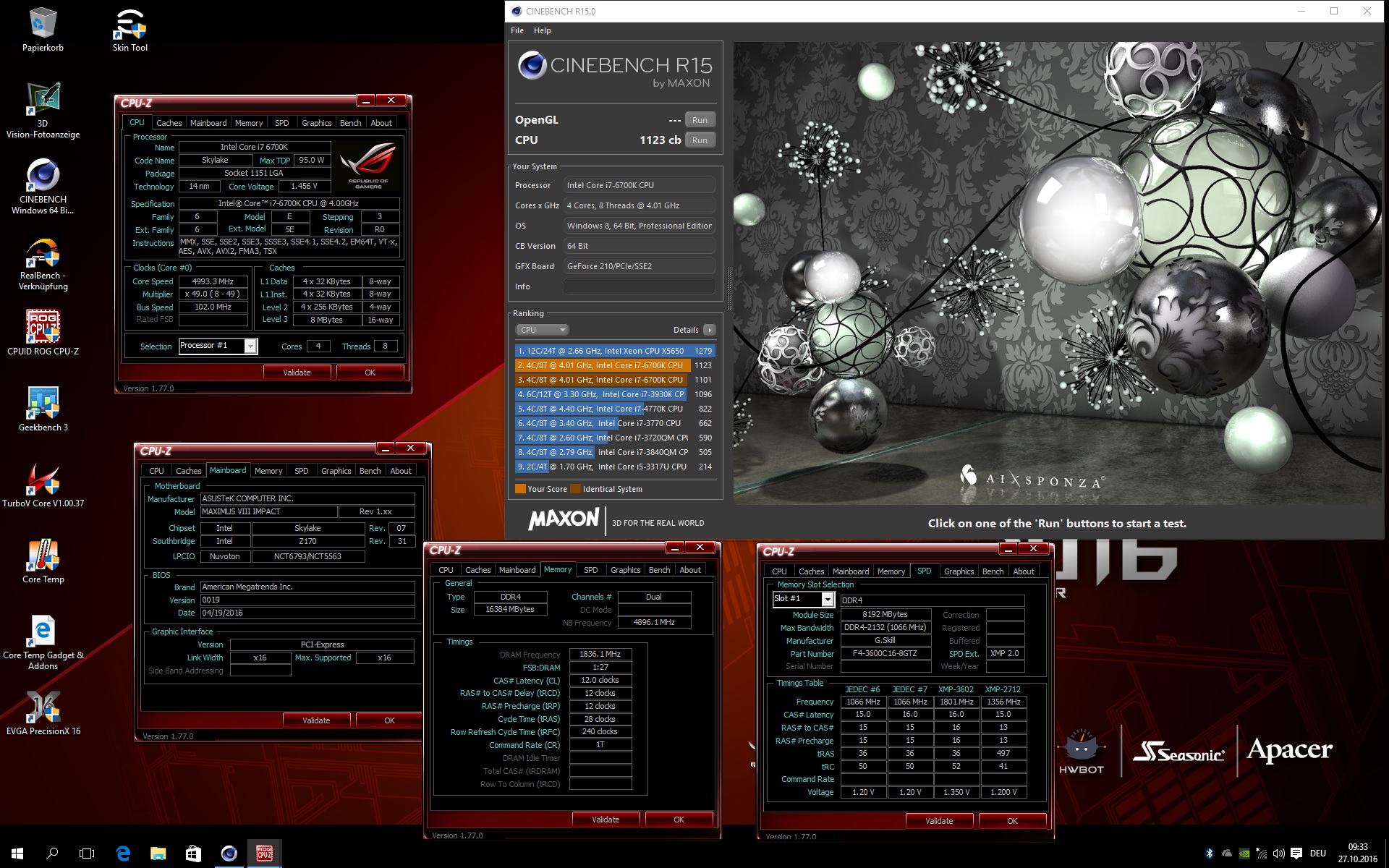Click the MAXIMUS VIII IMPACT model field
Viewport: 1389px width, 868px height.
tap(268, 511)
